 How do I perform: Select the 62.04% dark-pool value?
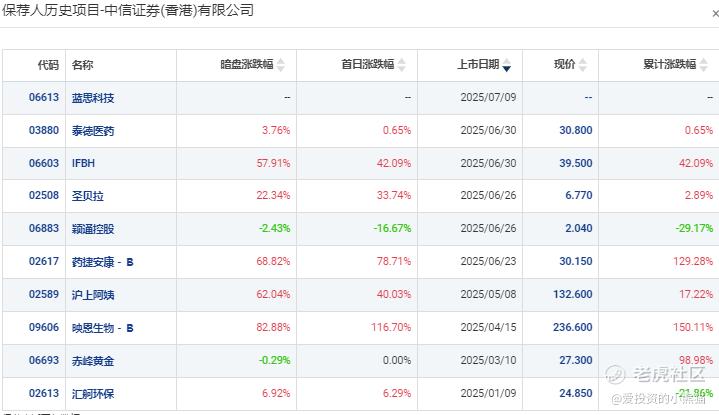pos(273,294)
